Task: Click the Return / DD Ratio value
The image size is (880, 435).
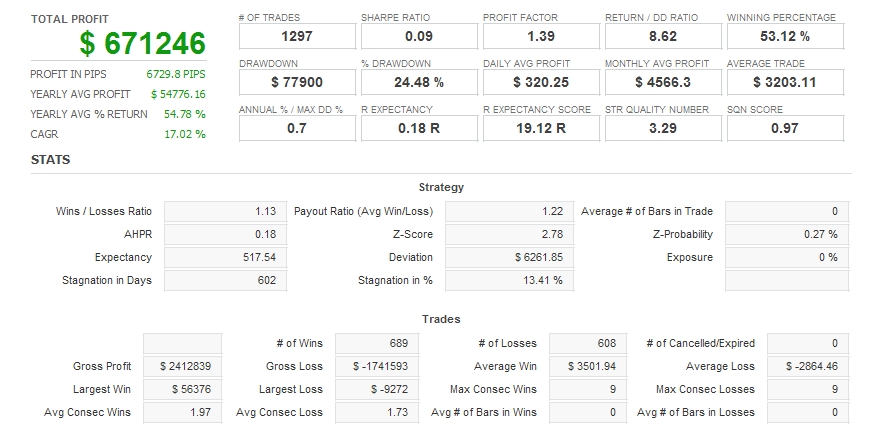Action: 663,37
